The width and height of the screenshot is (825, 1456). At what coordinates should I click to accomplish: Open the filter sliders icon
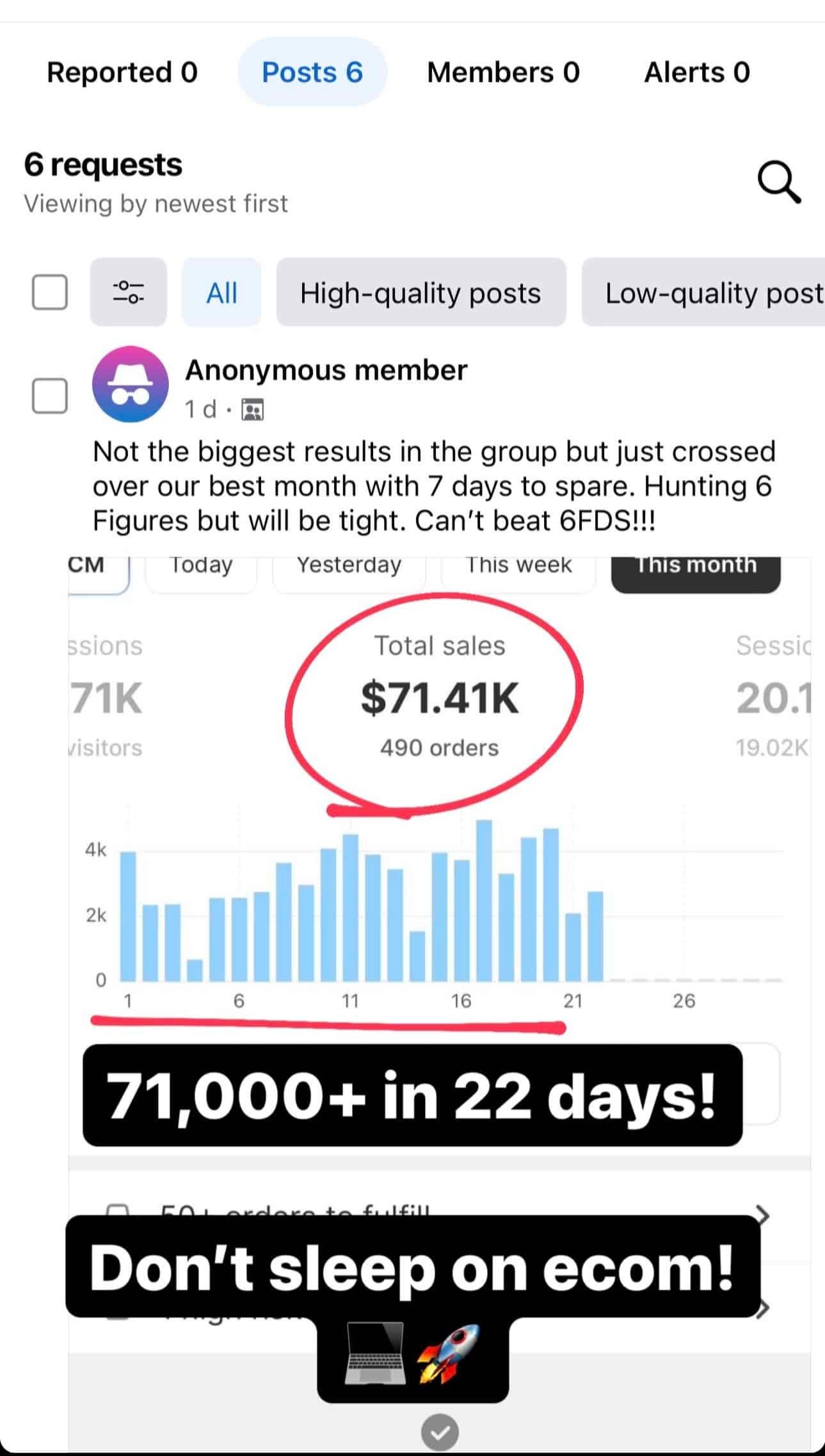[x=128, y=292]
